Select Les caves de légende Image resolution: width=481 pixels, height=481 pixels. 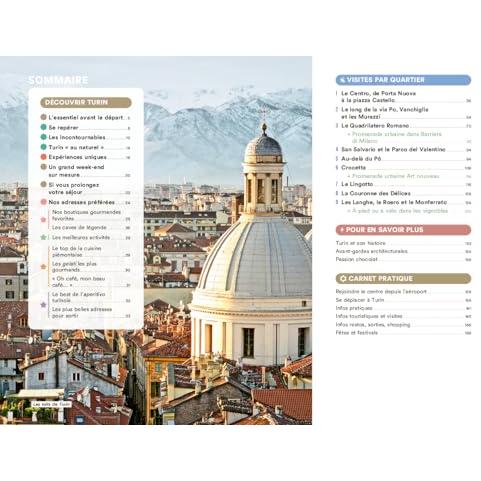(x=91, y=227)
